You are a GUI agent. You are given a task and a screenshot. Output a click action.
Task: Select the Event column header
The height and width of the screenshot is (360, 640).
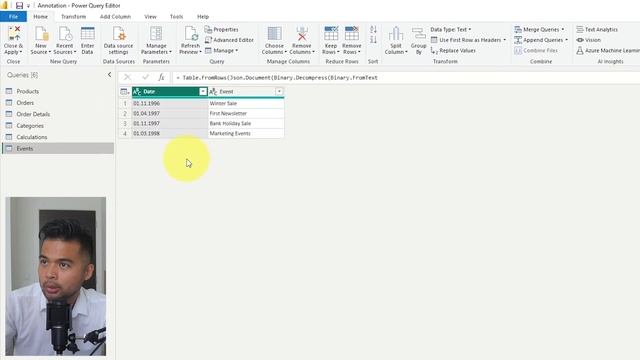tap(246, 91)
